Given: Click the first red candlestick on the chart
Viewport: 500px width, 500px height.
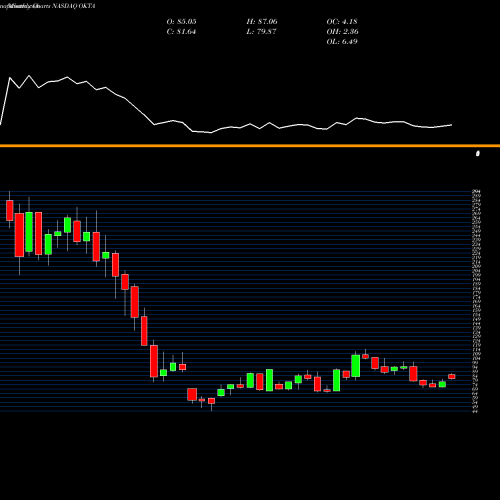Looking at the screenshot, I should tap(10, 210).
